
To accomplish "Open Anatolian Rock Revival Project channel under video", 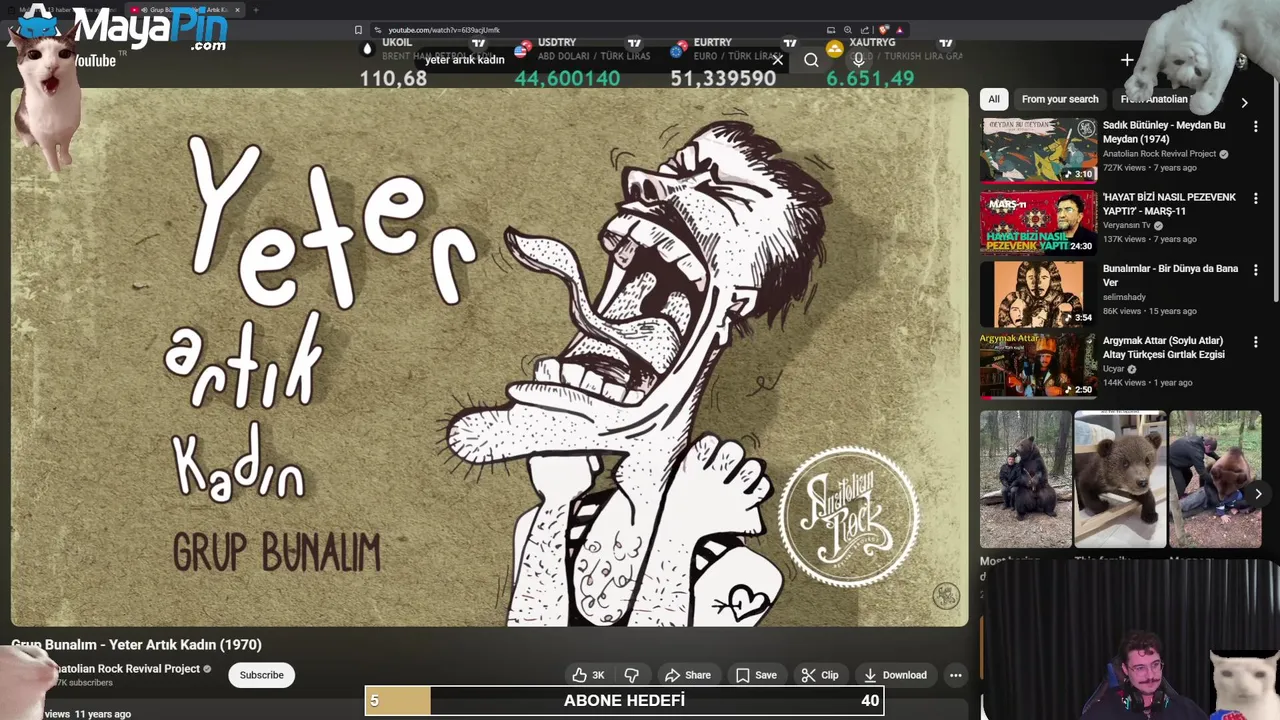I will (127, 669).
